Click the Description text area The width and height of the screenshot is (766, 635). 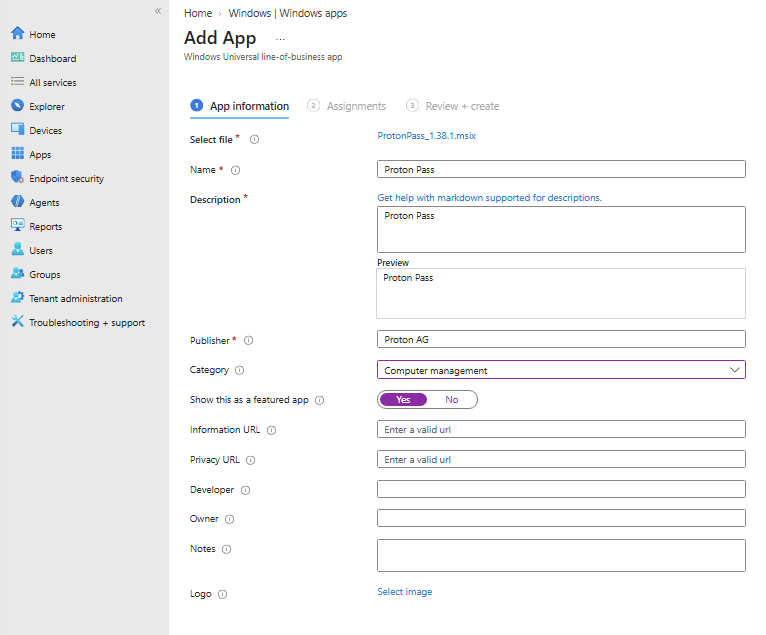(561, 230)
